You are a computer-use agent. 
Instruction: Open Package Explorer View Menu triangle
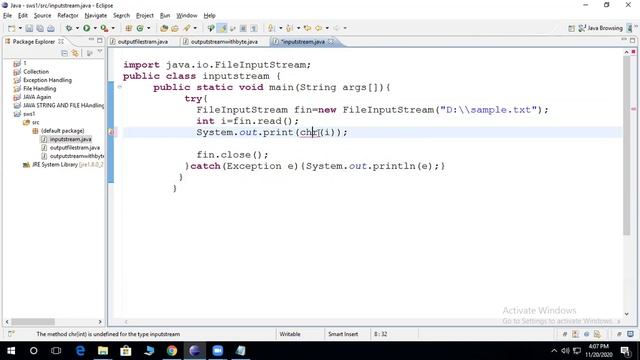100,52
